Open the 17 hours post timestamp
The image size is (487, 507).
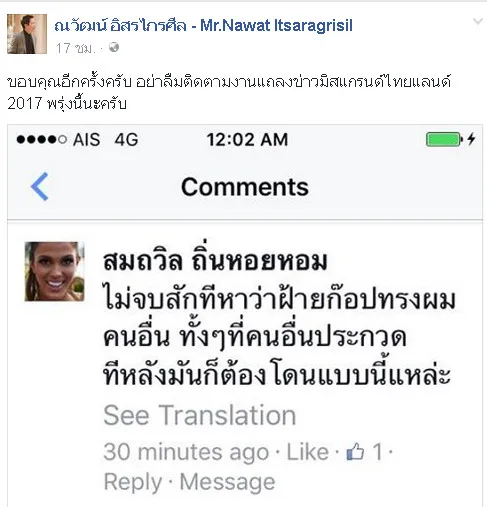point(76,48)
